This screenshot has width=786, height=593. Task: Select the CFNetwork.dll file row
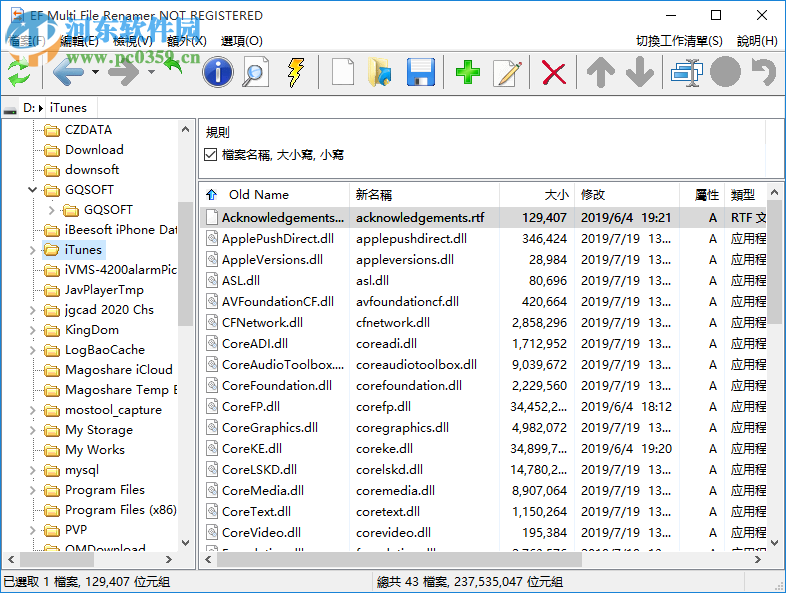(483, 322)
